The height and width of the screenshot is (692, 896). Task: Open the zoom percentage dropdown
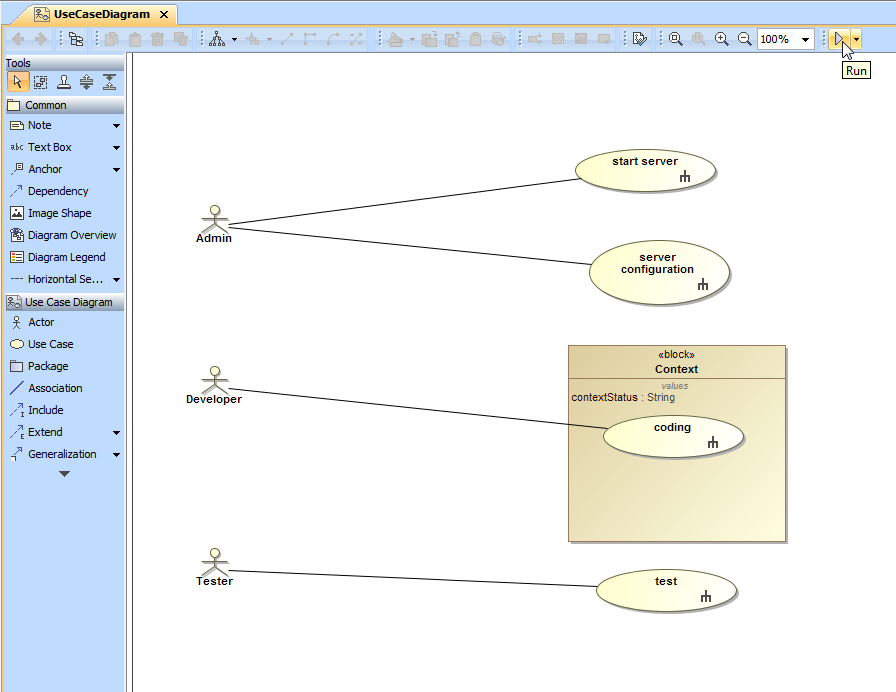pyautogui.click(x=806, y=39)
